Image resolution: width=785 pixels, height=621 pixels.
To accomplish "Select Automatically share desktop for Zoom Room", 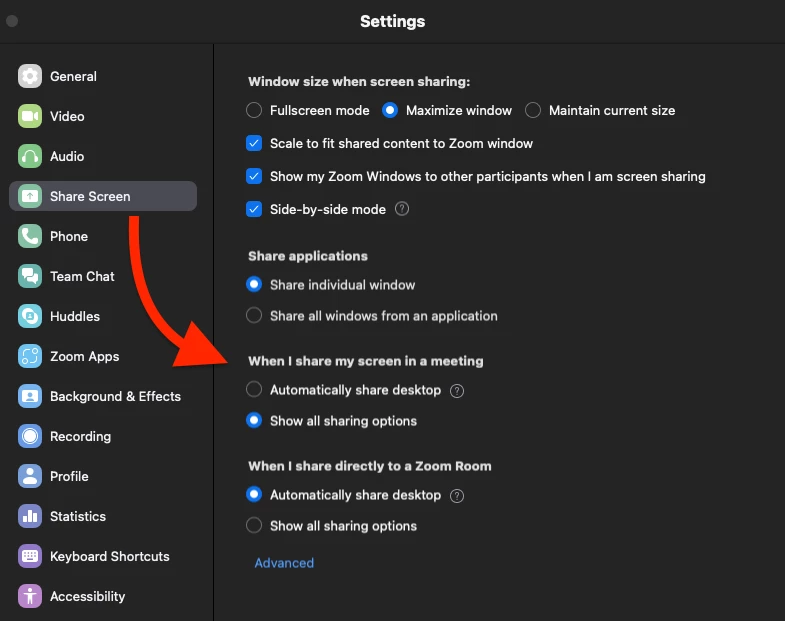I will 254,494.
